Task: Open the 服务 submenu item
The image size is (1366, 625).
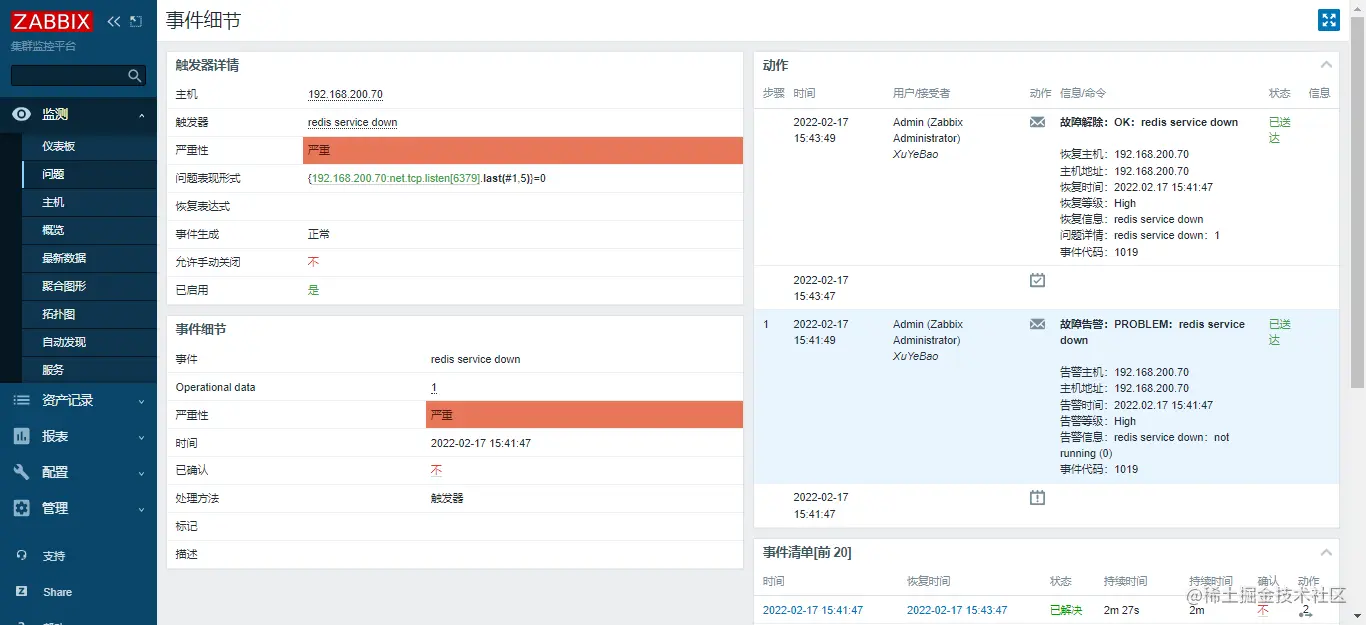Action: (53, 370)
